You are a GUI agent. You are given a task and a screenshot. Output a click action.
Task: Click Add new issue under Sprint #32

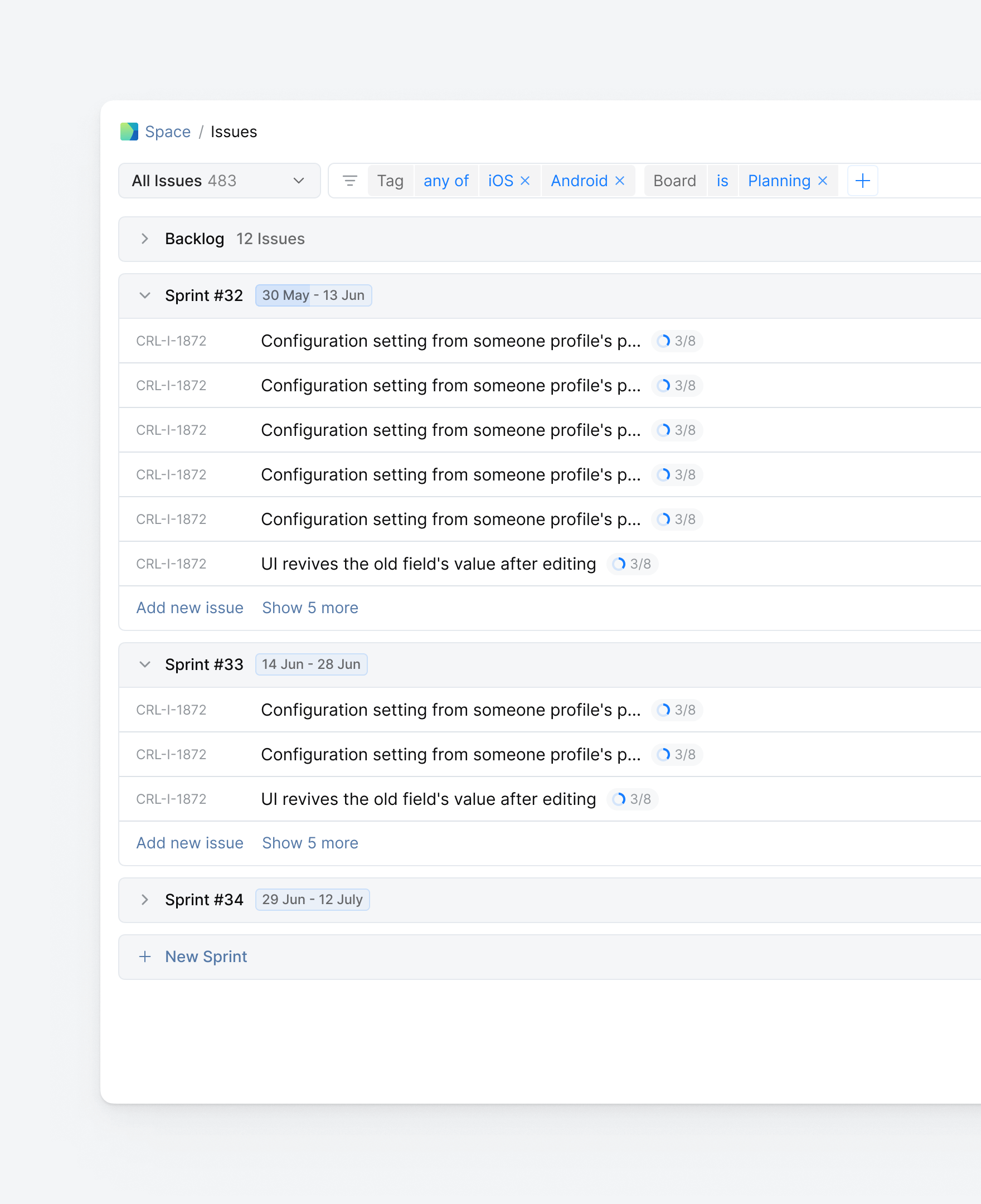[x=190, y=608]
